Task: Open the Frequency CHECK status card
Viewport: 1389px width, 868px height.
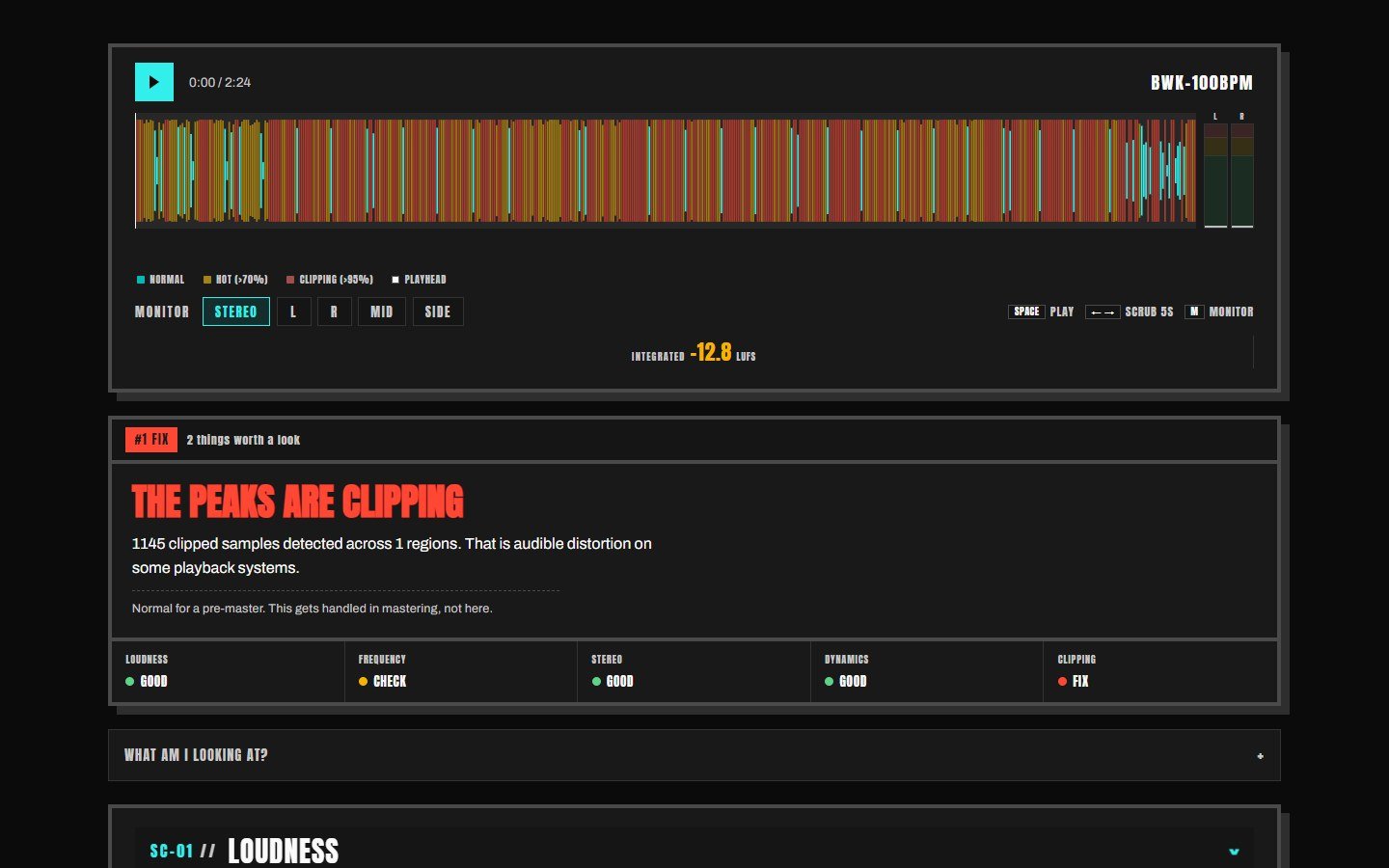Action: [461, 671]
